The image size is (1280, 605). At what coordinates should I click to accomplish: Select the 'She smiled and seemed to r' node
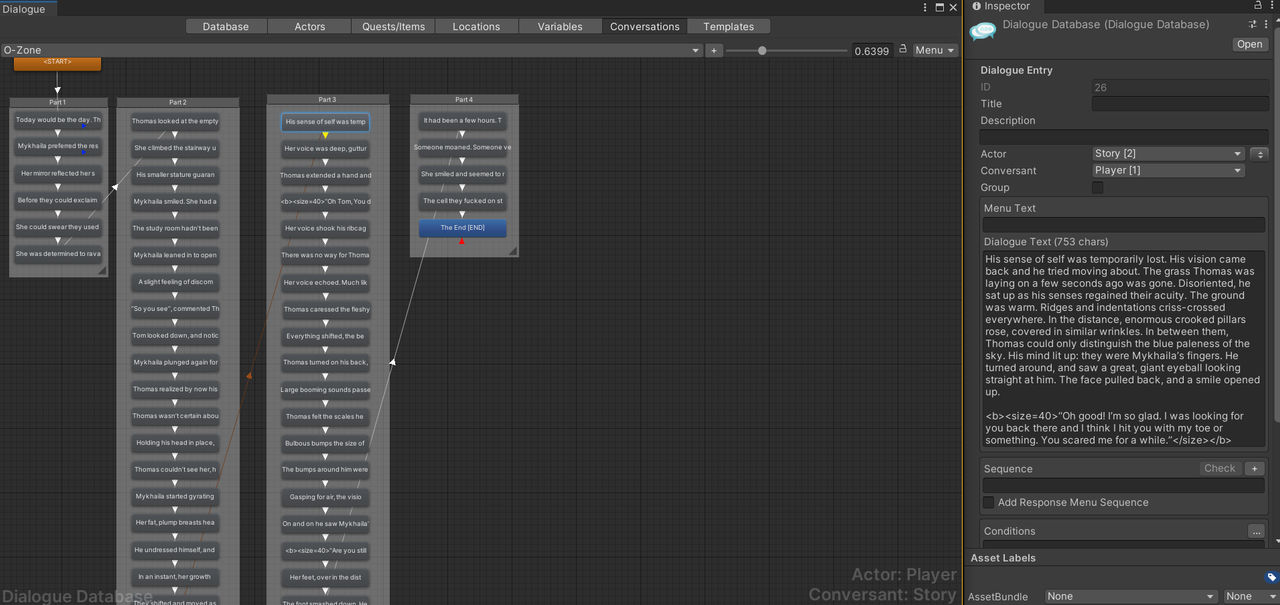[x=463, y=174]
